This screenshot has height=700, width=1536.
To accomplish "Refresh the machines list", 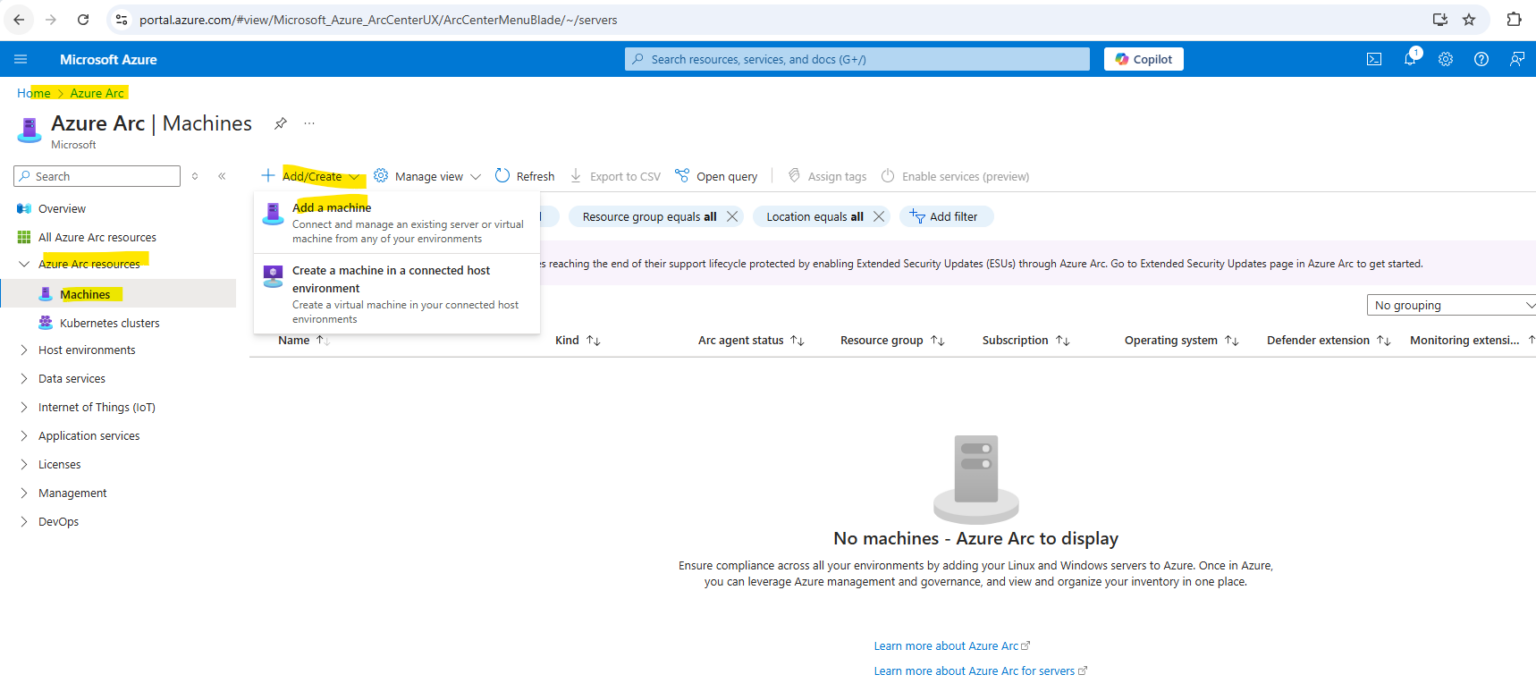I will (x=524, y=175).
